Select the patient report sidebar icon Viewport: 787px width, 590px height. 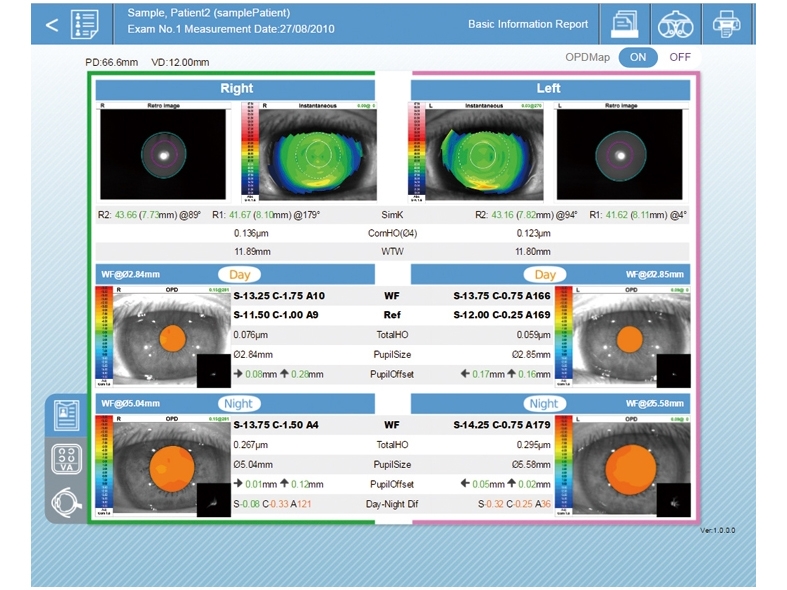pyautogui.click(x=66, y=415)
